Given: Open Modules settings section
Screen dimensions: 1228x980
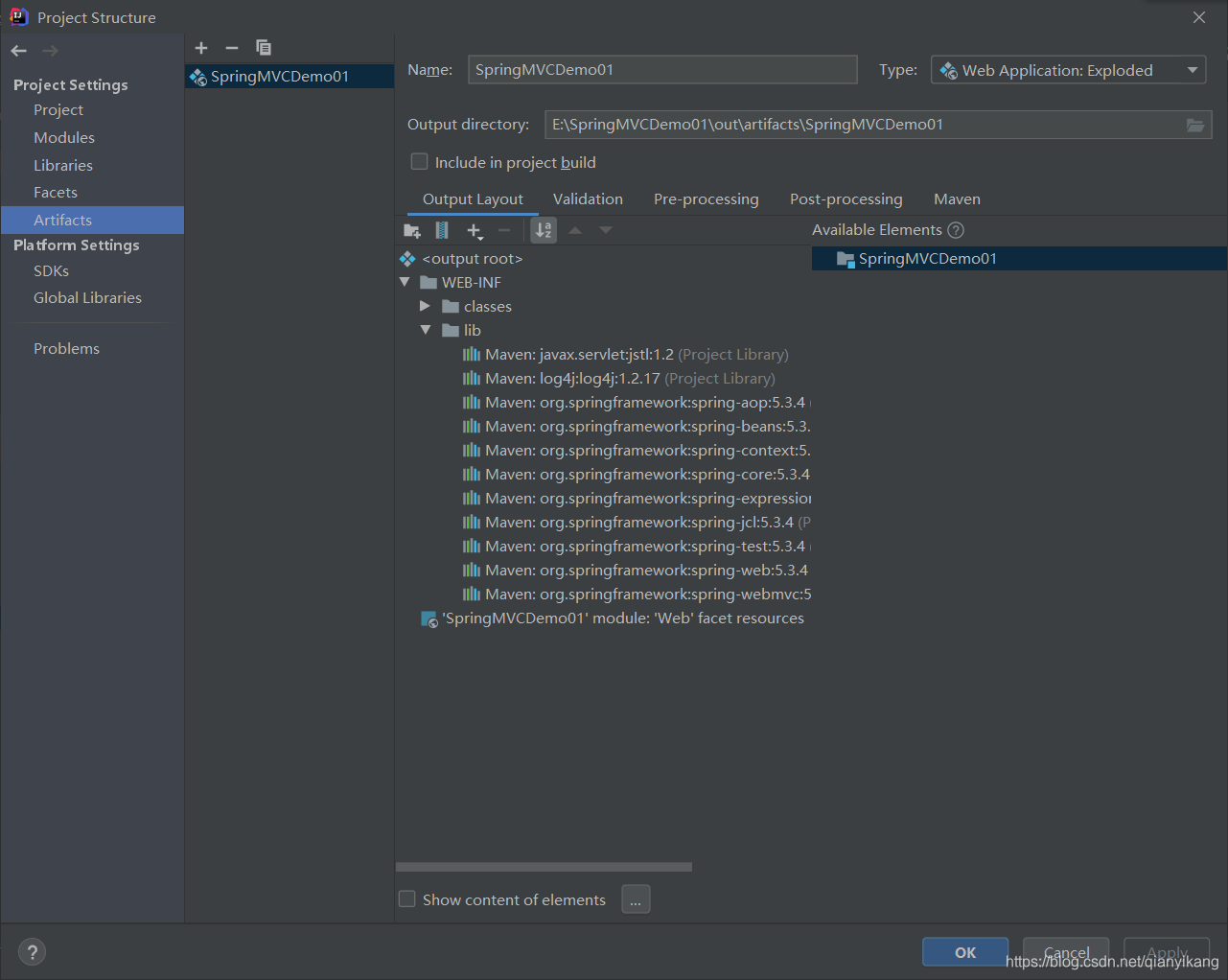Looking at the screenshot, I should [x=64, y=138].
